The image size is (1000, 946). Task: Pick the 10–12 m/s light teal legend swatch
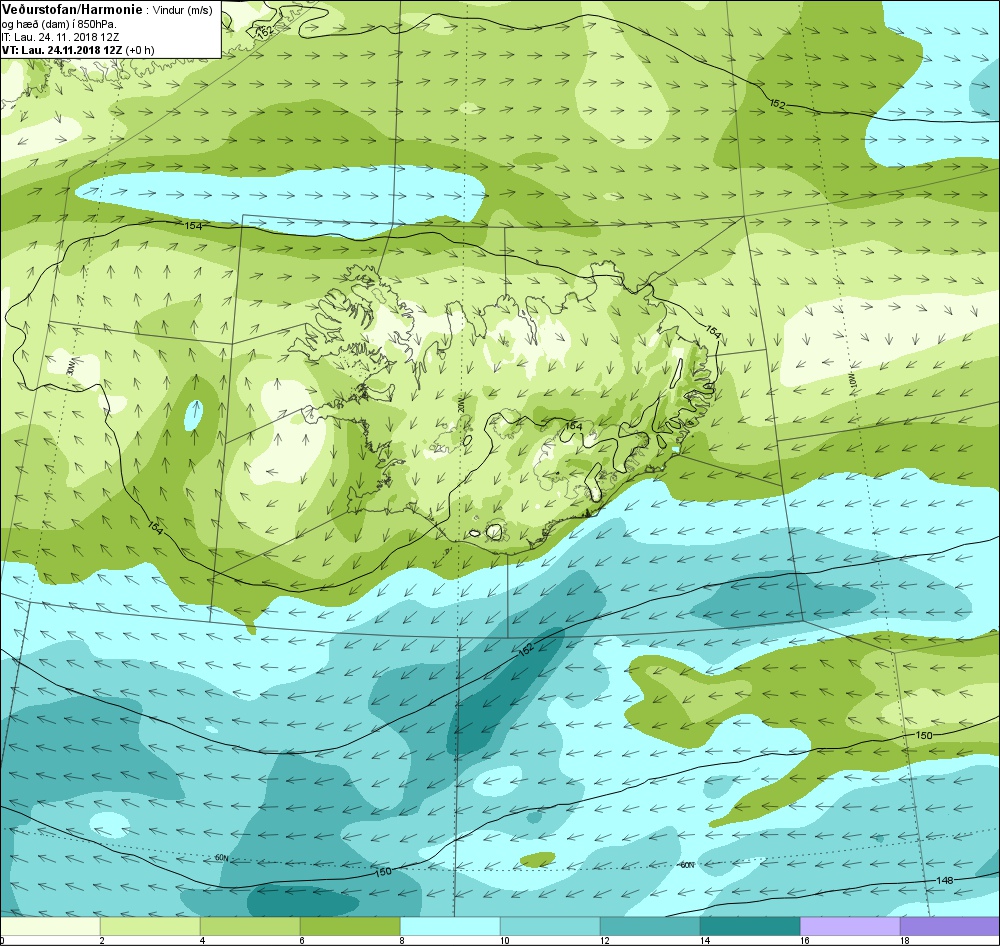[550, 926]
